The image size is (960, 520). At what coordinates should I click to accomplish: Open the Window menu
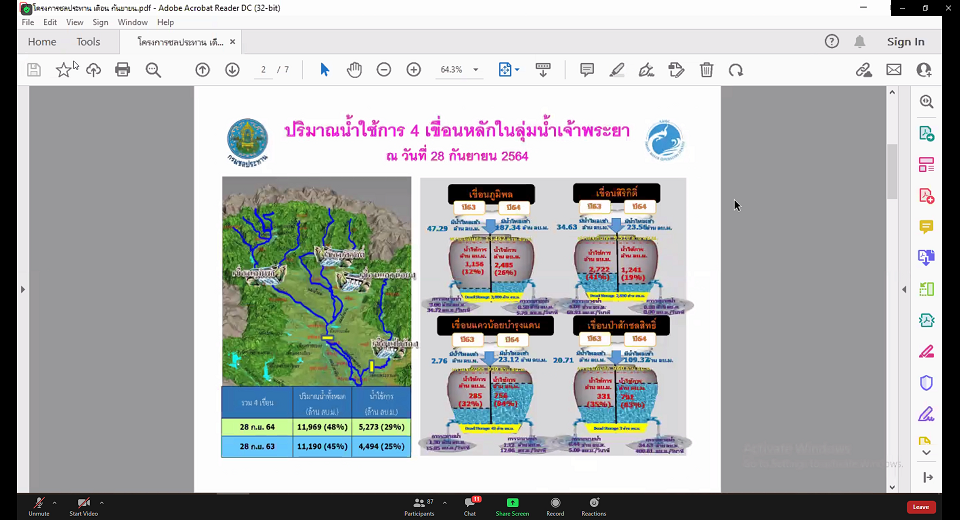point(133,22)
